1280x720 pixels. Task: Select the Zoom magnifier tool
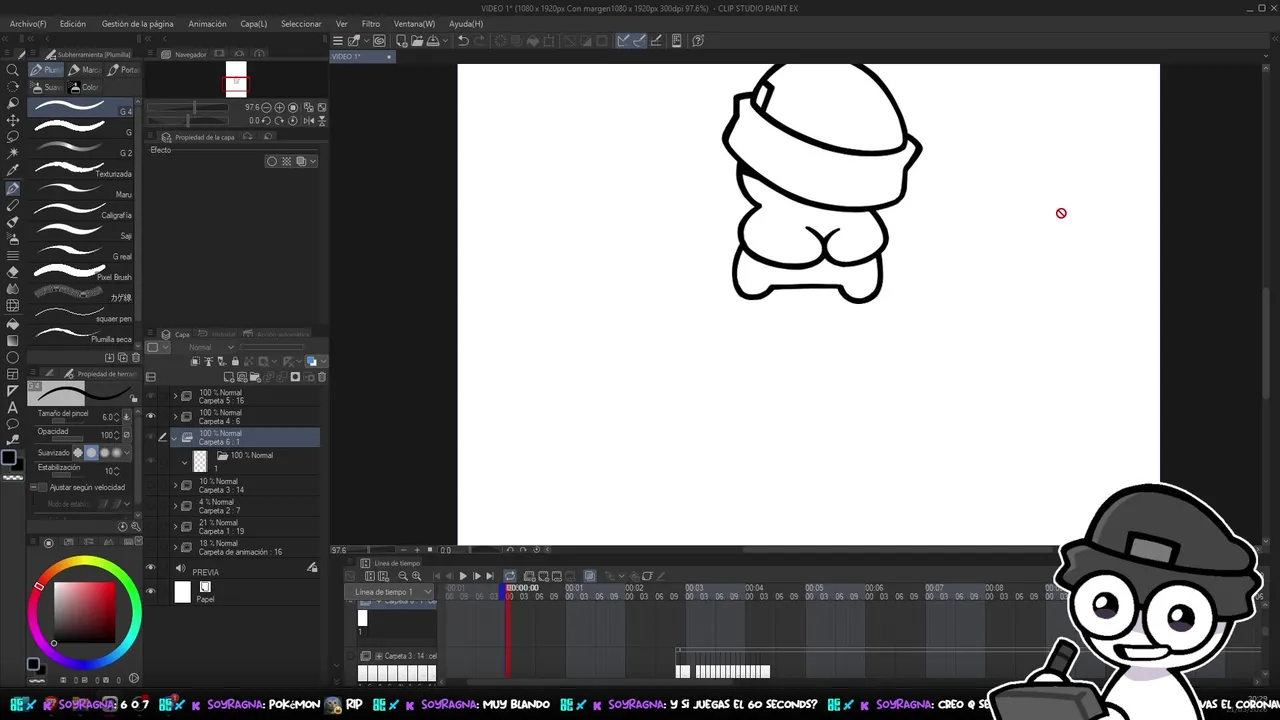click(13, 70)
